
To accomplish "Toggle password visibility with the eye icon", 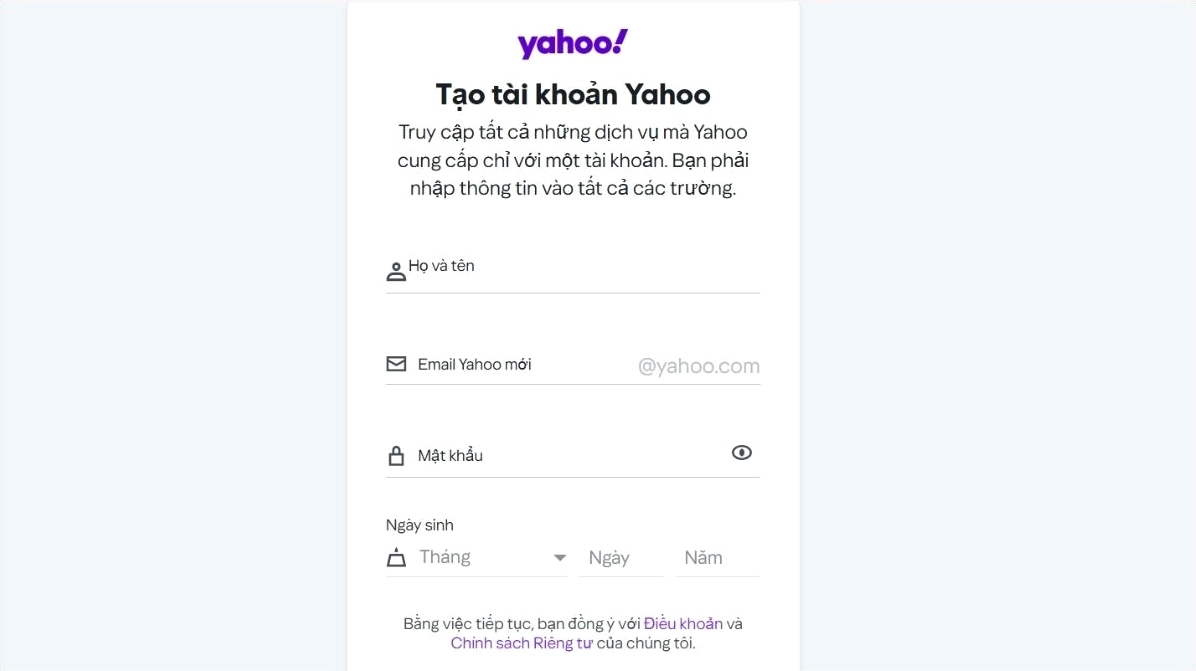I will tap(741, 452).
